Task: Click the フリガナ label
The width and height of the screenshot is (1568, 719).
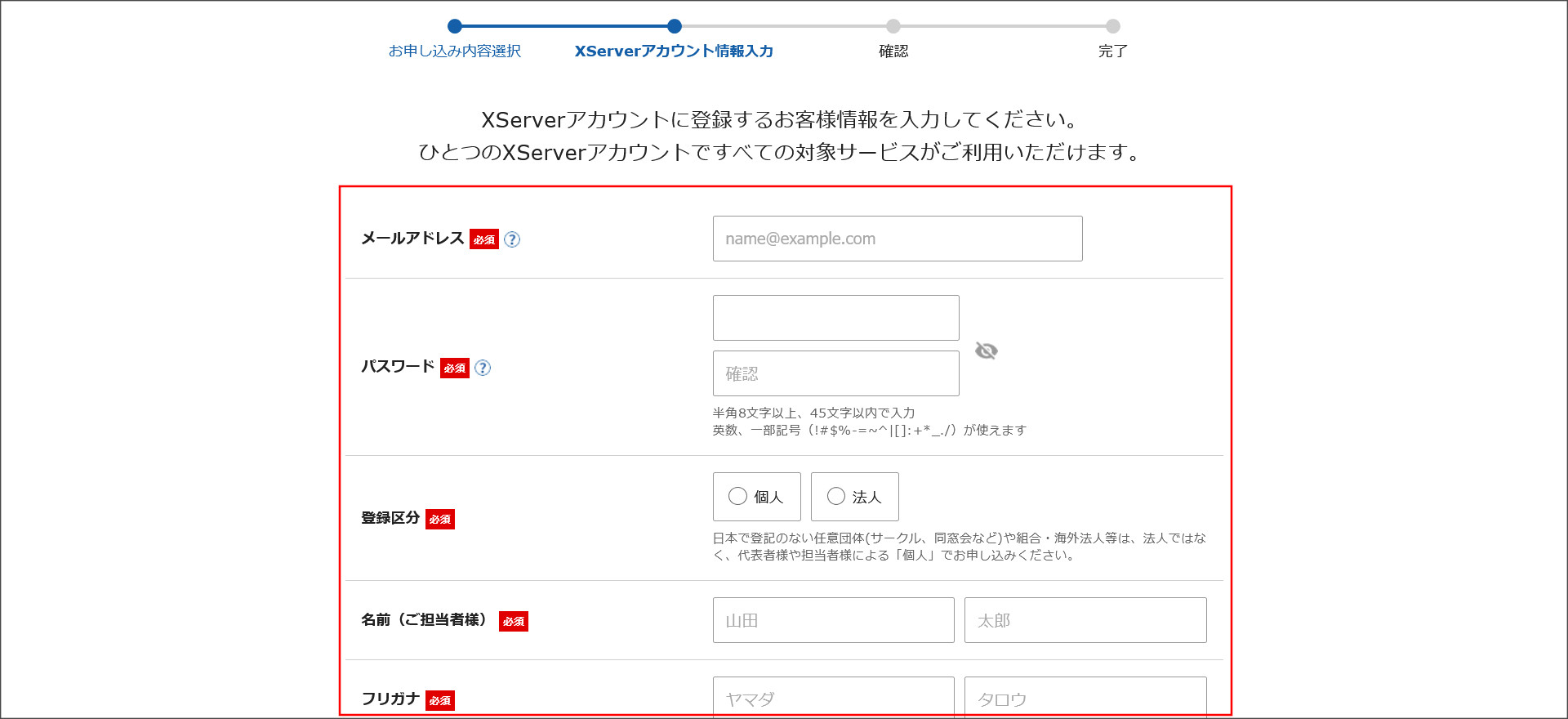Action: point(390,699)
